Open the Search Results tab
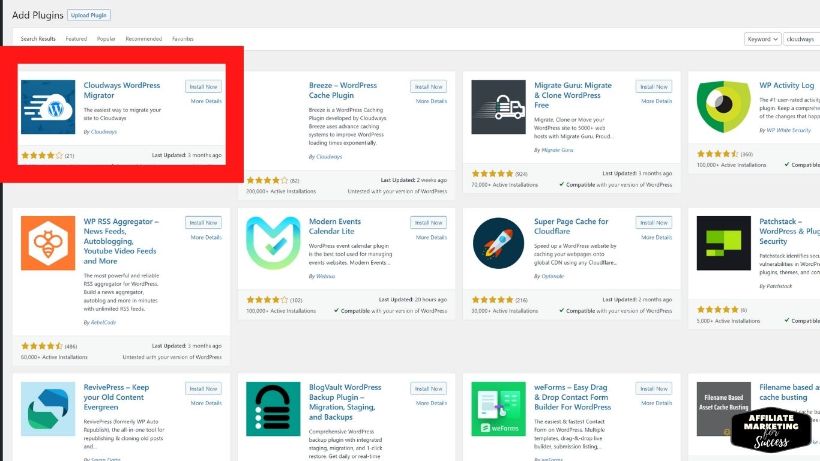The height and width of the screenshot is (461, 820). click(38, 39)
